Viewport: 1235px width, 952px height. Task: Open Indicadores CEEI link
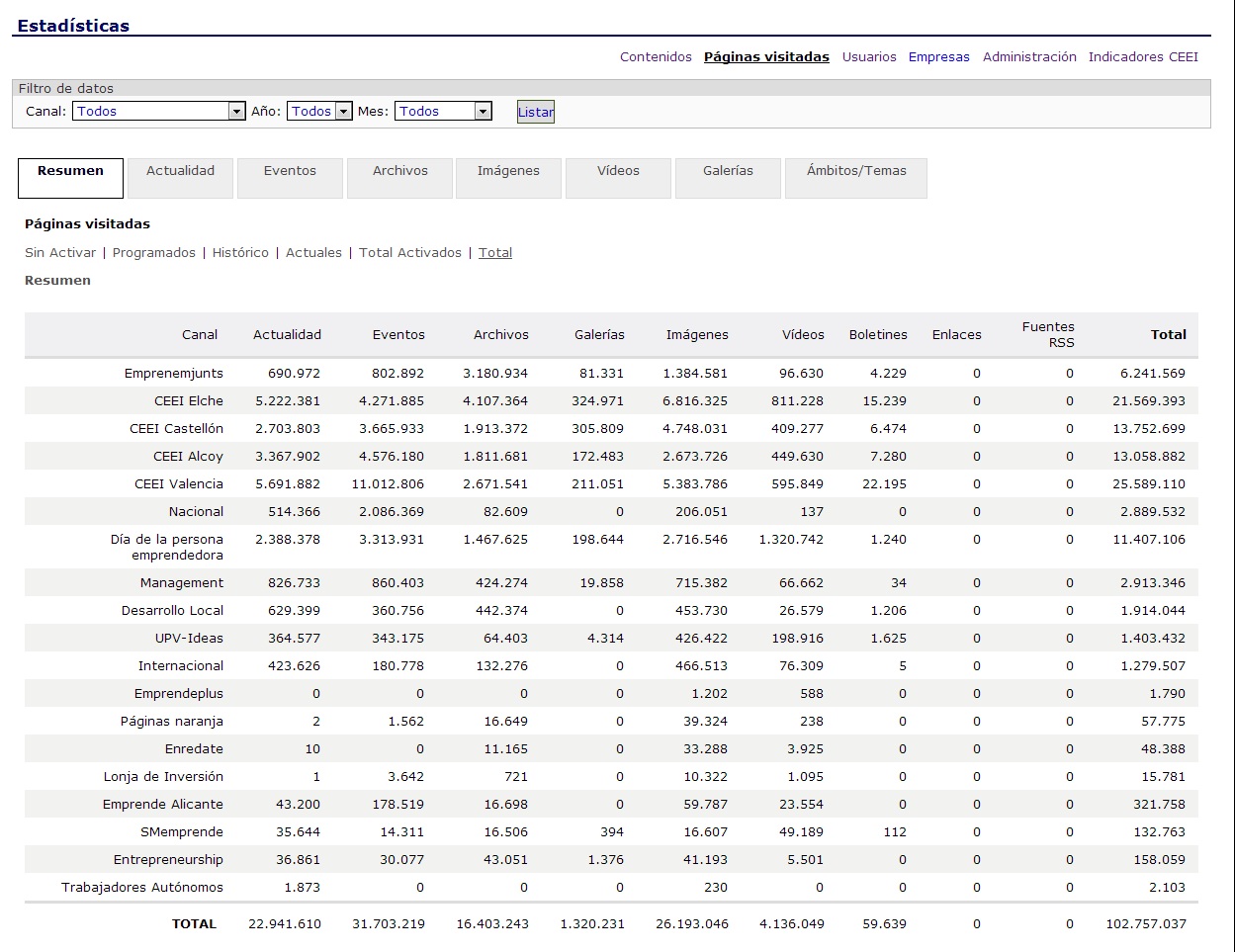1143,57
